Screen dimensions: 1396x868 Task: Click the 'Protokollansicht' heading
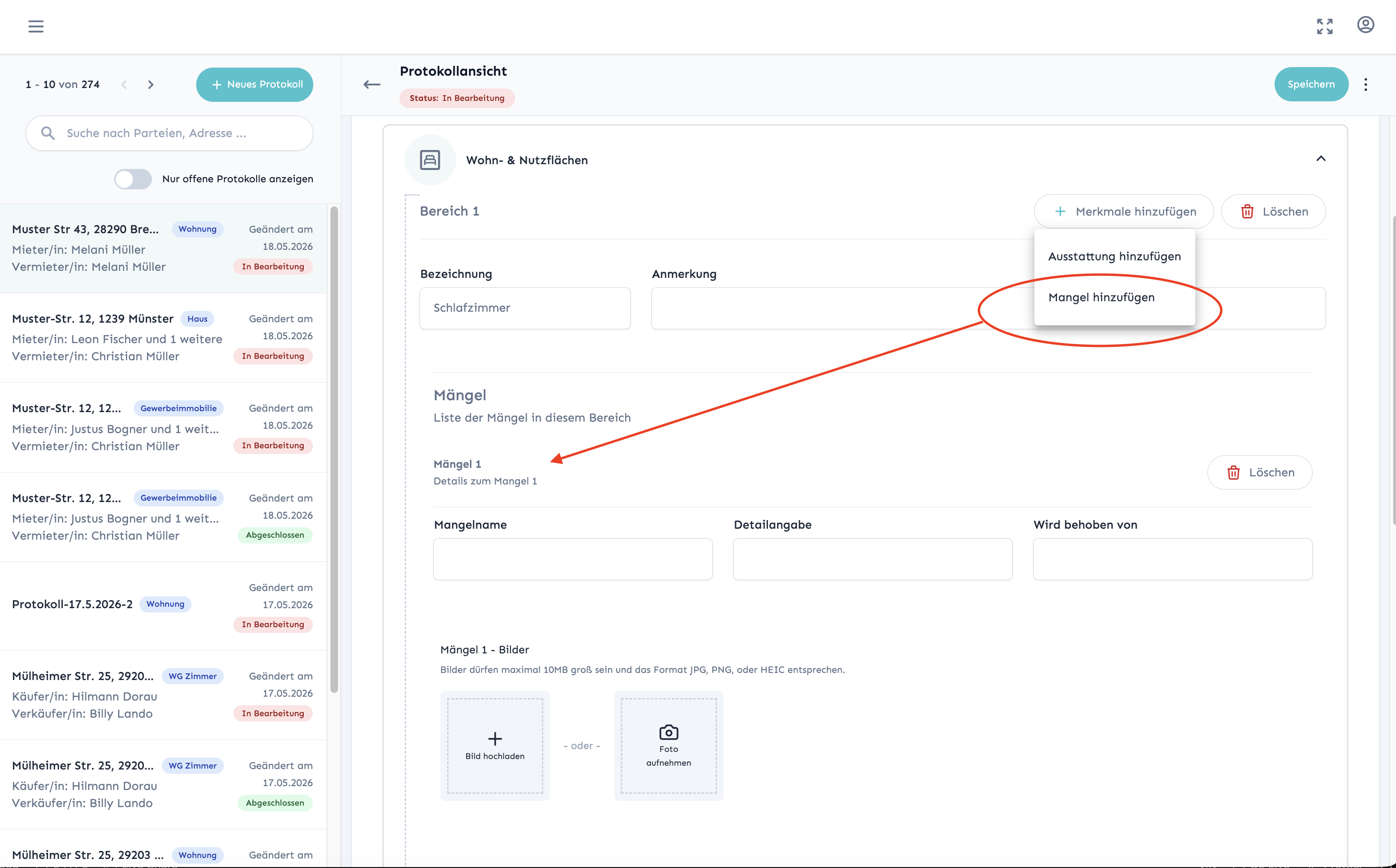pos(453,71)
